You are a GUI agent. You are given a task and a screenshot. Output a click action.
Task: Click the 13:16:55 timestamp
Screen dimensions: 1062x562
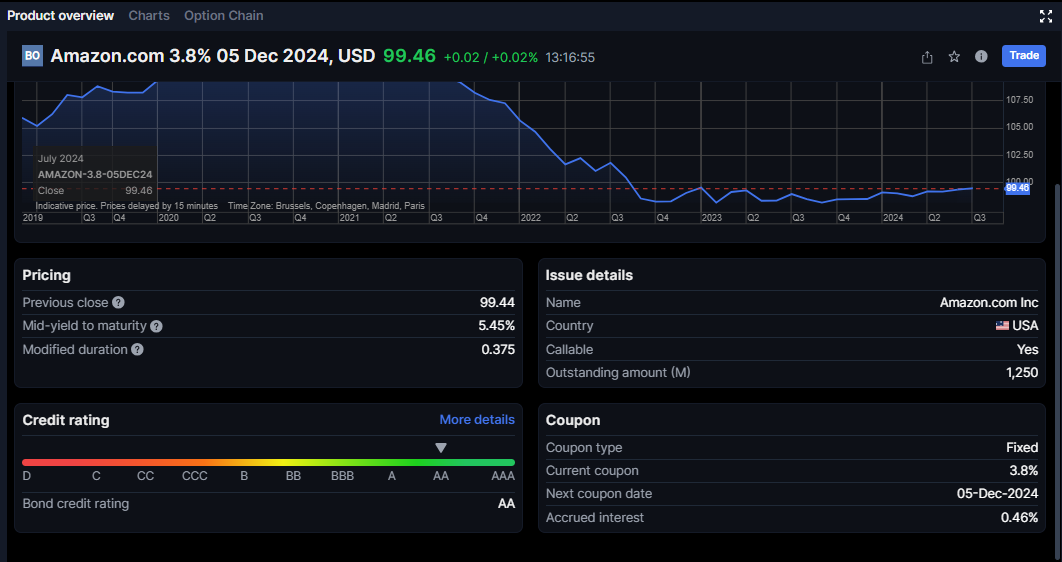pyautogui.click(x=570, y=58)
